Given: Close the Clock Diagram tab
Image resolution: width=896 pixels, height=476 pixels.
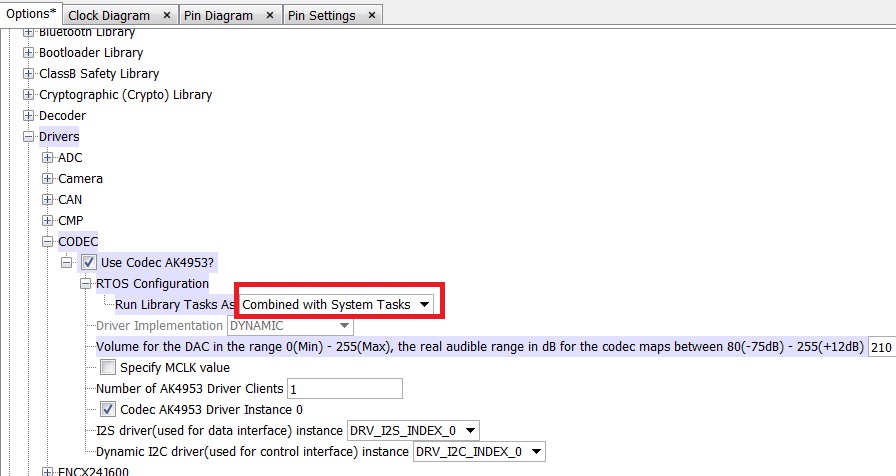Looking at the screenshot, I should [x=167, y=16].
